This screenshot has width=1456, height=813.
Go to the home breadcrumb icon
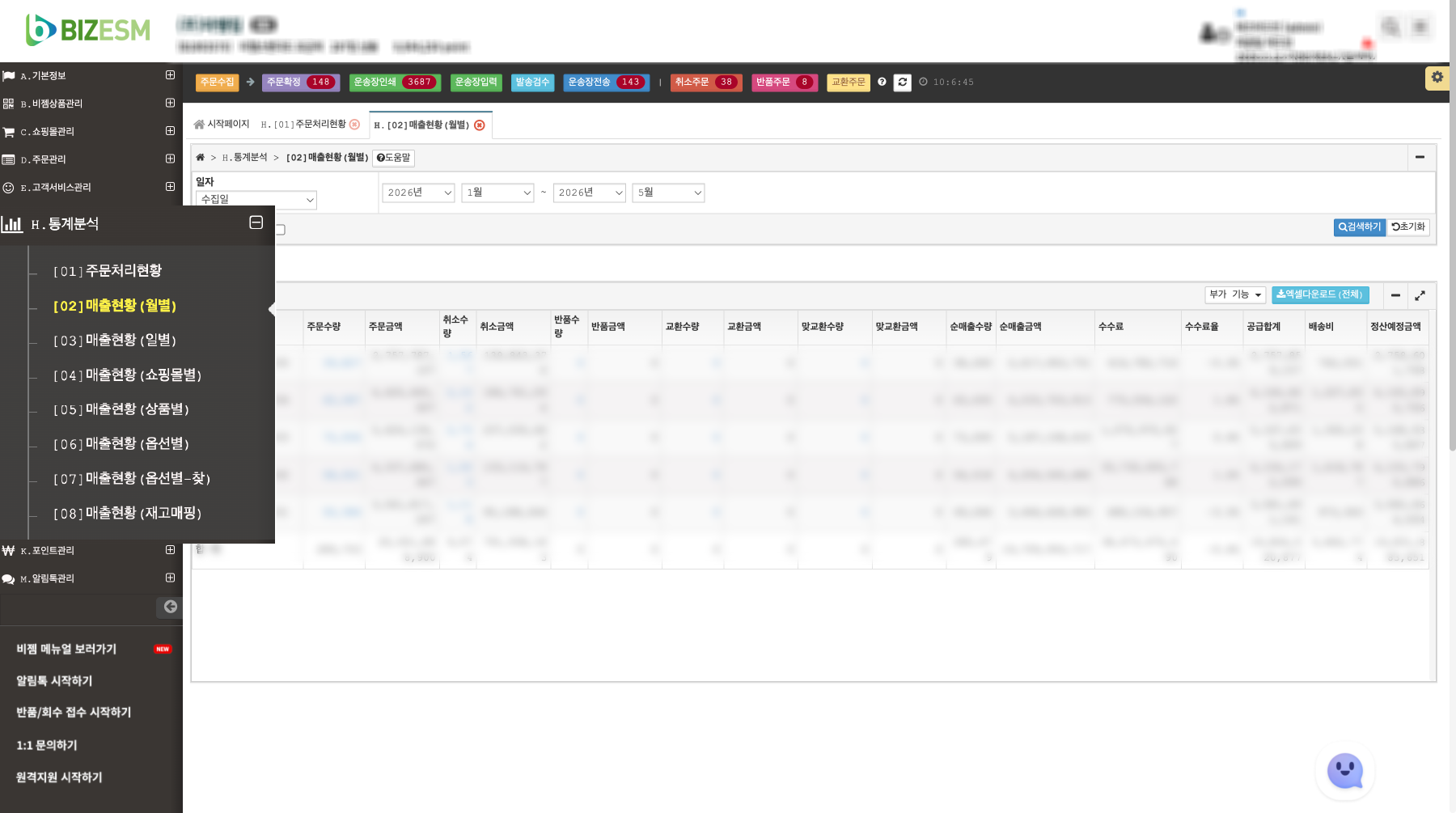200,157
